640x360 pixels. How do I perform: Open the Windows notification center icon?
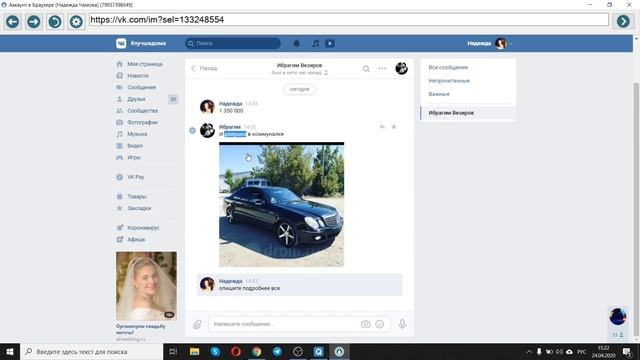pyautogui.click(x=627, y=352)
